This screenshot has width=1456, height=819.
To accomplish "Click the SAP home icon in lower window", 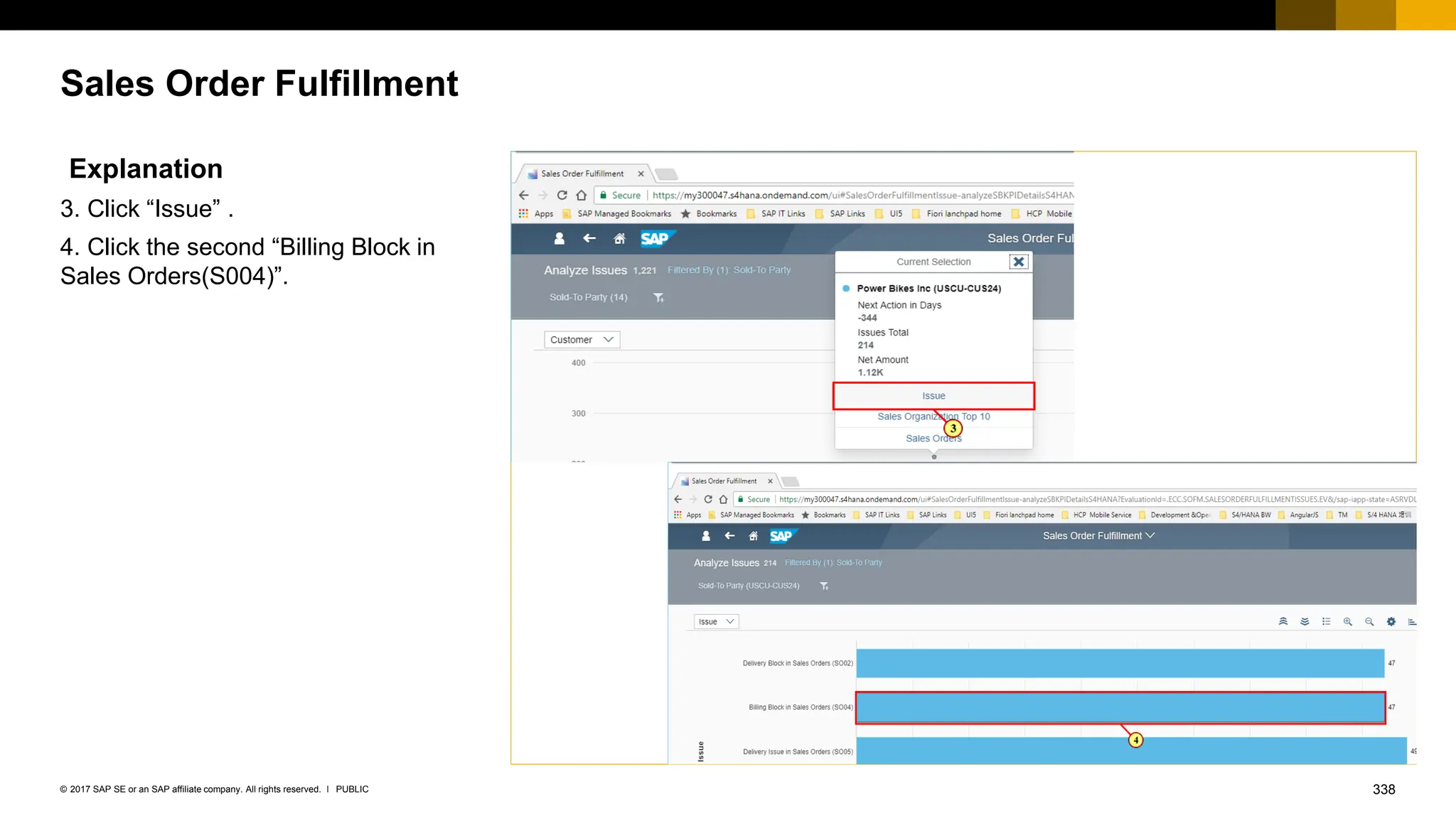I will tap(754, 536).
